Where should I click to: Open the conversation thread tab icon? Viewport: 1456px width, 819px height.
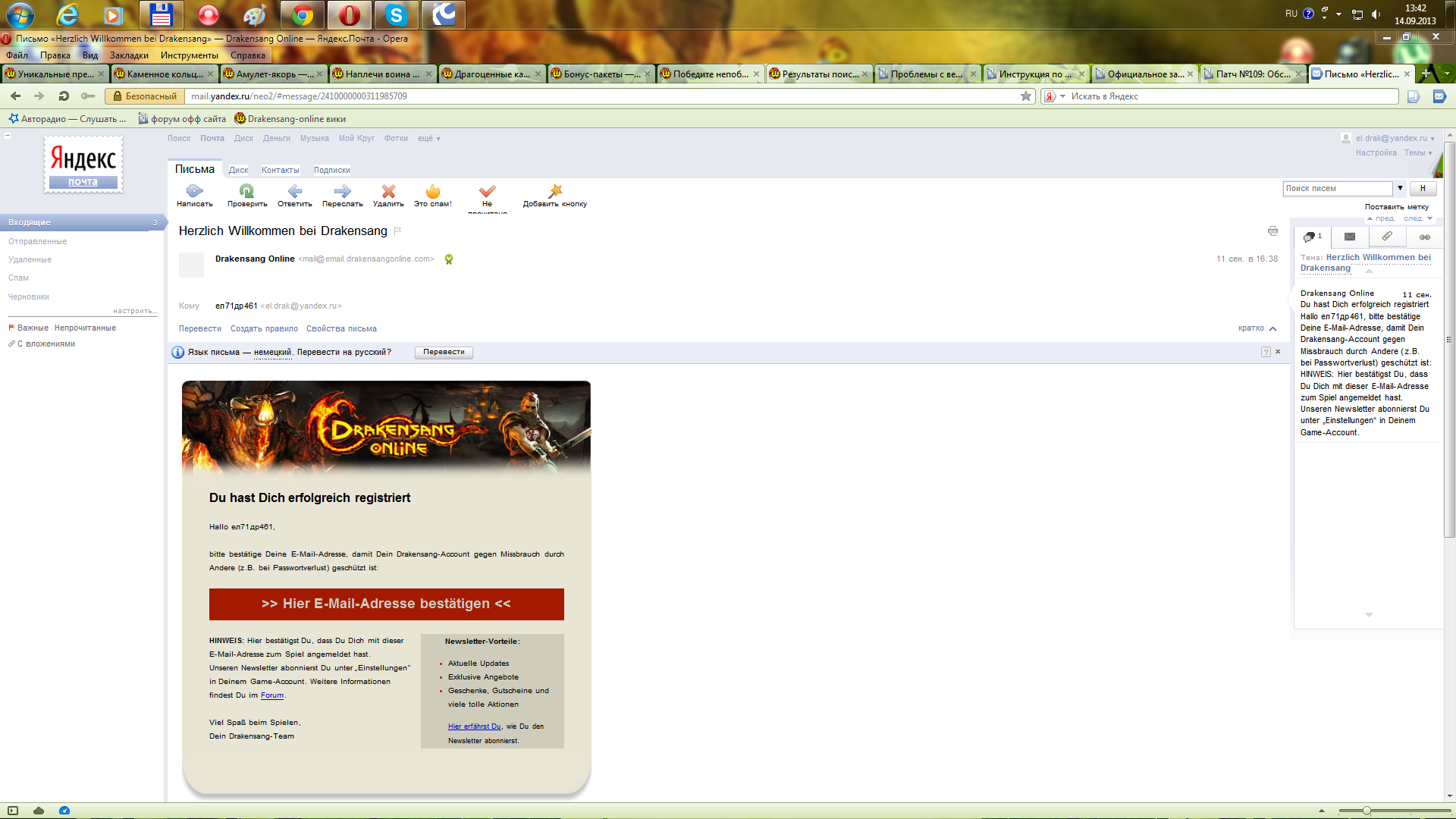point(1312,237)
